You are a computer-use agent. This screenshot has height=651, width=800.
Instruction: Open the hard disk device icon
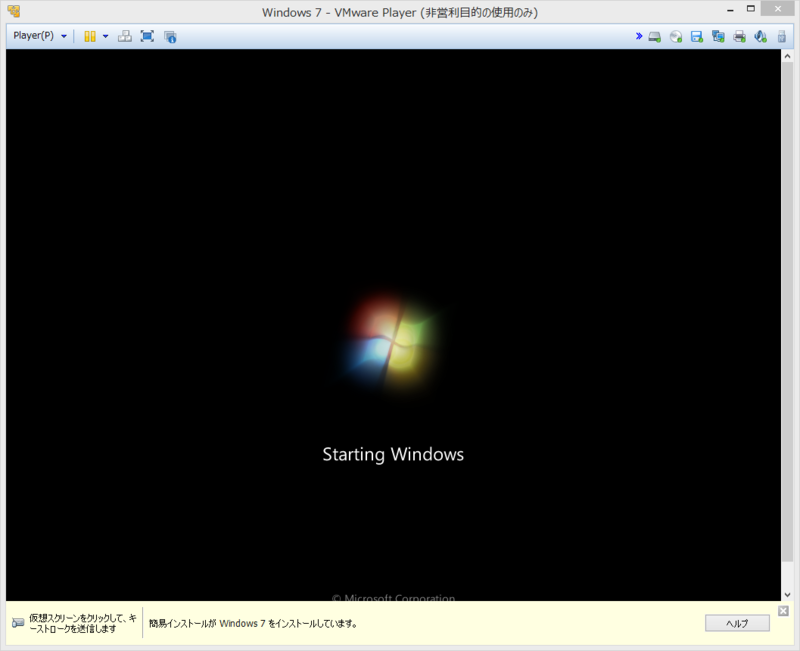655,36
